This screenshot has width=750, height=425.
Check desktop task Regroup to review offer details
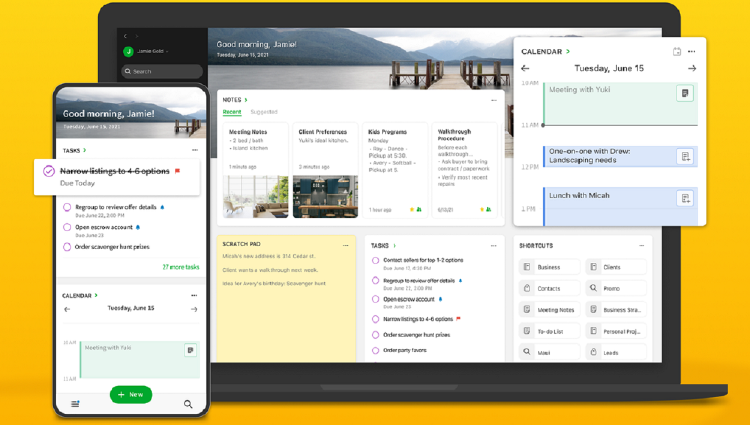pyautogui.click(x=375, y=281)
